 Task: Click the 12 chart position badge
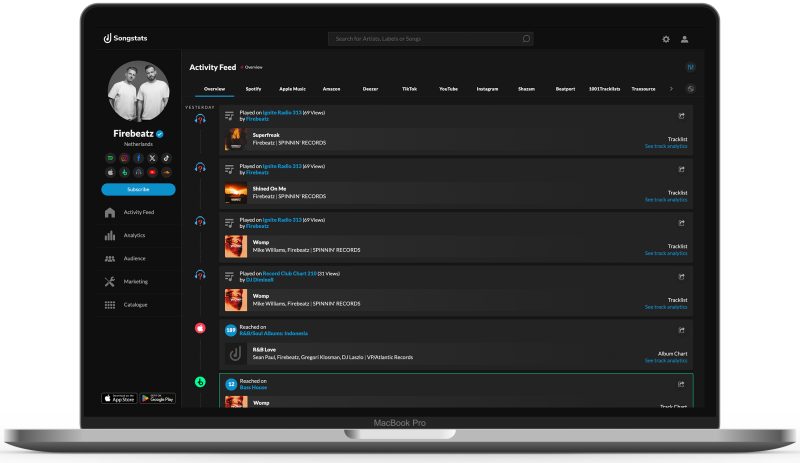pyautogui.click(x=231, y=384)
